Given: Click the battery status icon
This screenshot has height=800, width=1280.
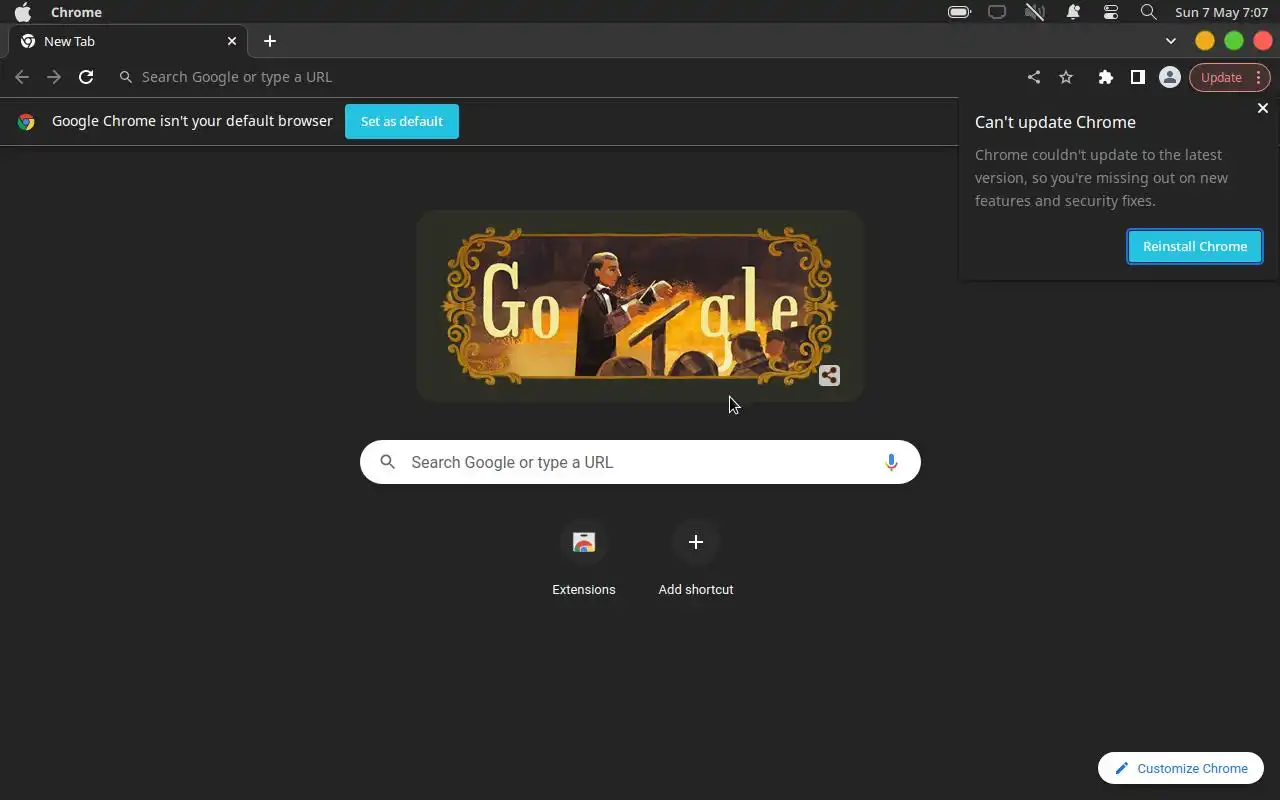Looking at the screenshot, I should (959, 12).
